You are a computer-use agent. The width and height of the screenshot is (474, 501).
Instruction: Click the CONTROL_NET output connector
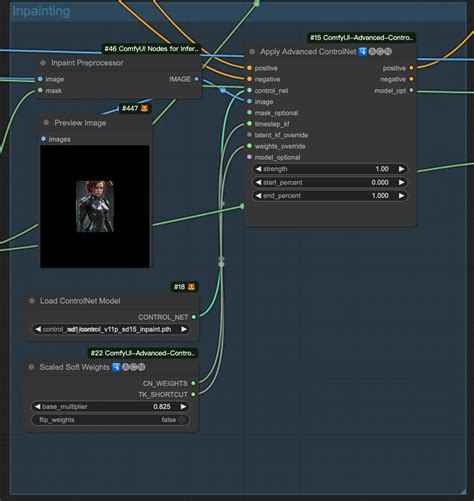pos(194,317)
